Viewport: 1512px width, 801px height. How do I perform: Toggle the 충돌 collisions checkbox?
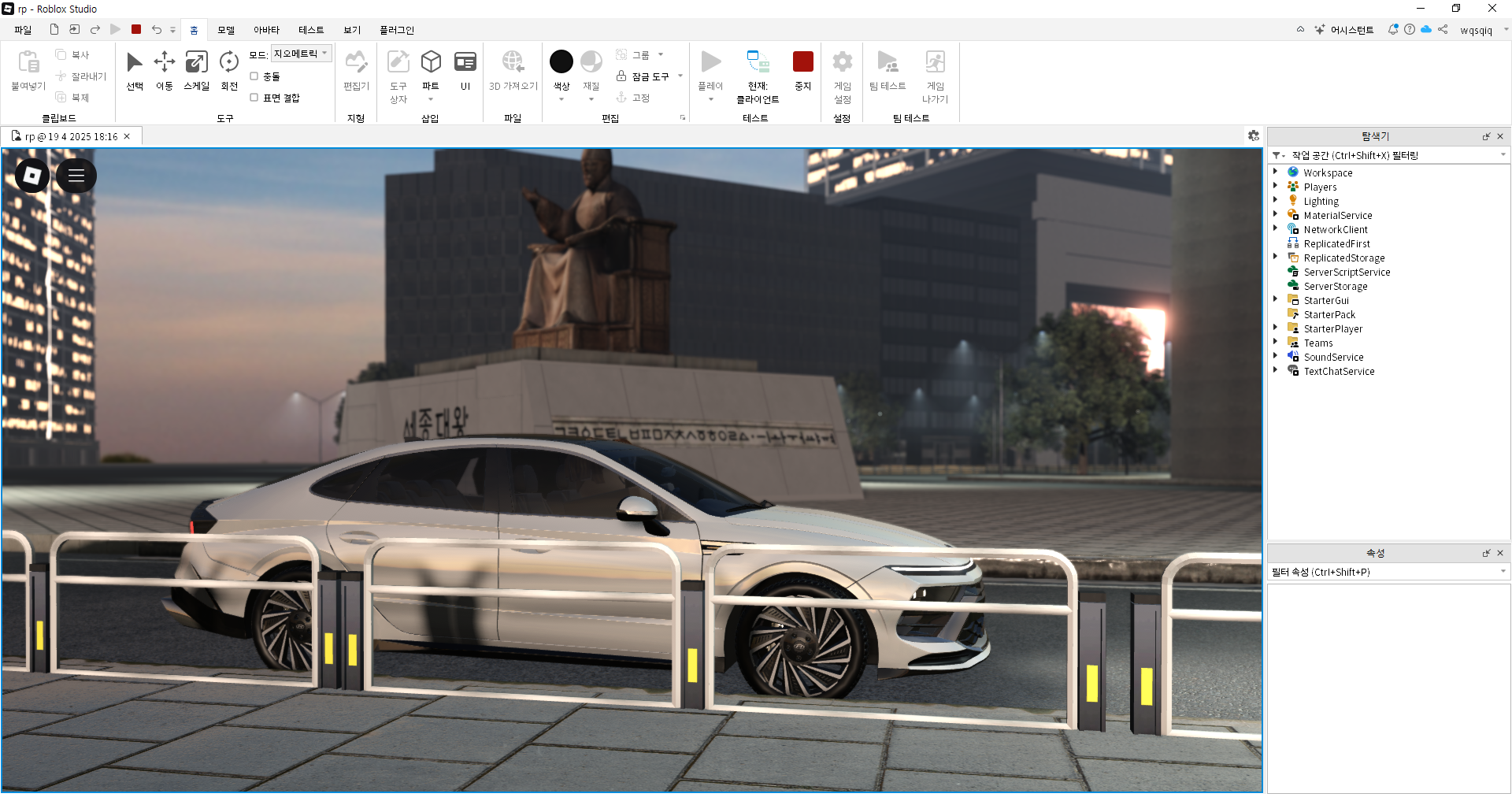[254, 76]
